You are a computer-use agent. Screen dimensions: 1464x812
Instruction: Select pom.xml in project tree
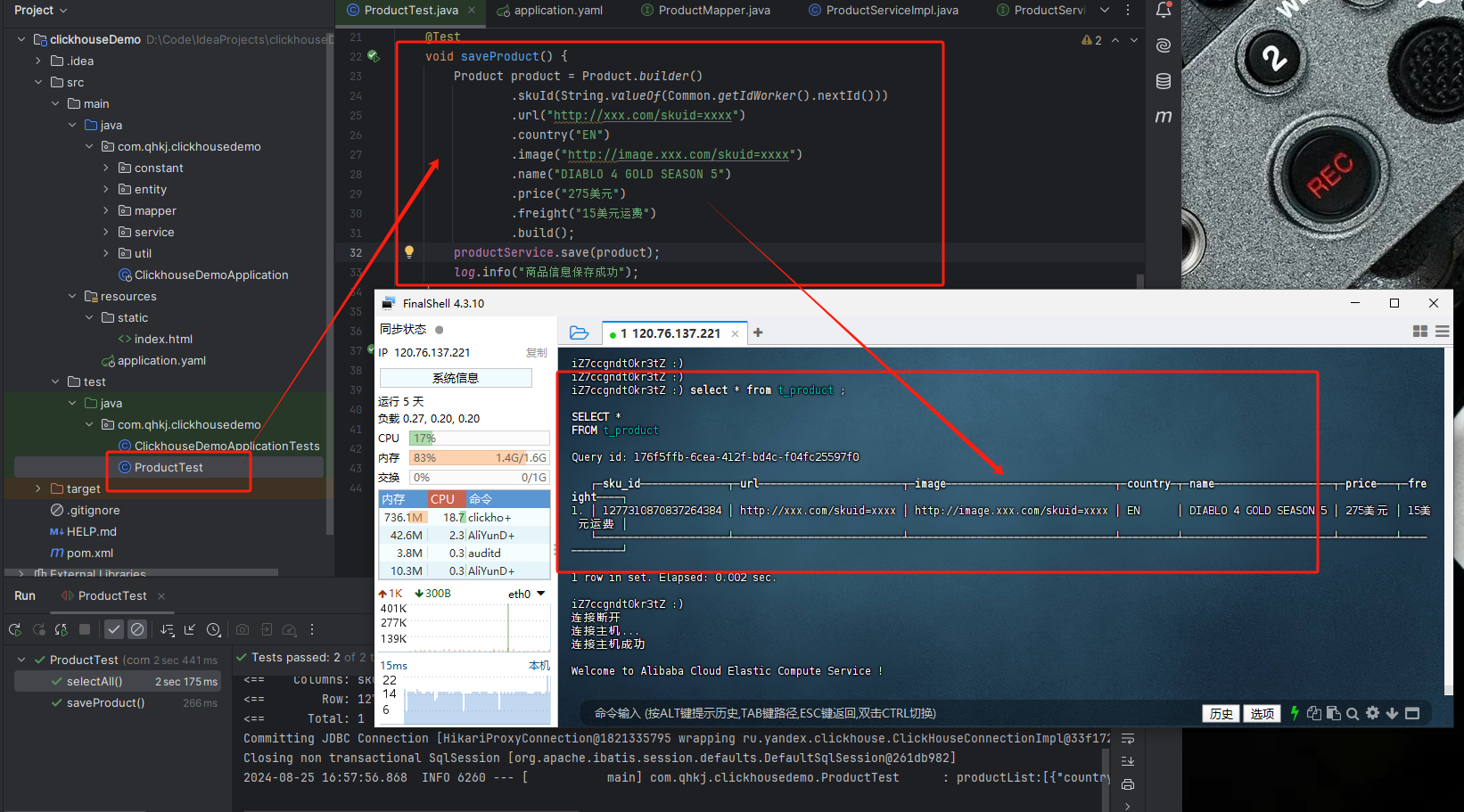pyautogui.click(x=82, y=553)
